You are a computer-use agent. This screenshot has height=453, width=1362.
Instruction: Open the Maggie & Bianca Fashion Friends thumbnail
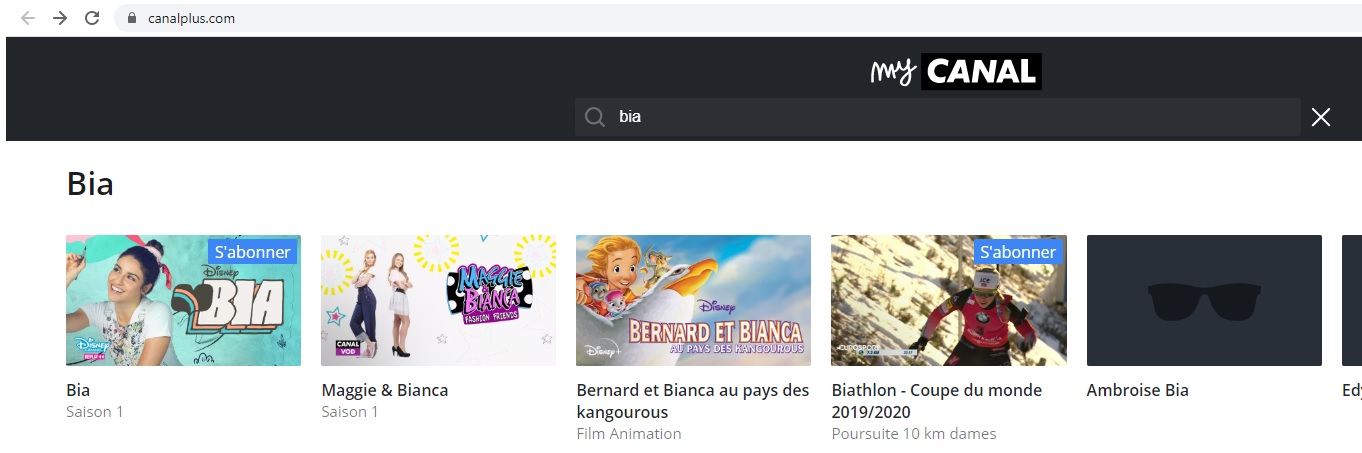[x=438, y=300]
